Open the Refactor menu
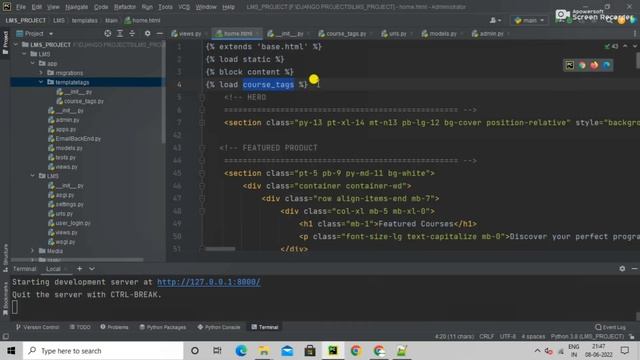 coord(124,7)
